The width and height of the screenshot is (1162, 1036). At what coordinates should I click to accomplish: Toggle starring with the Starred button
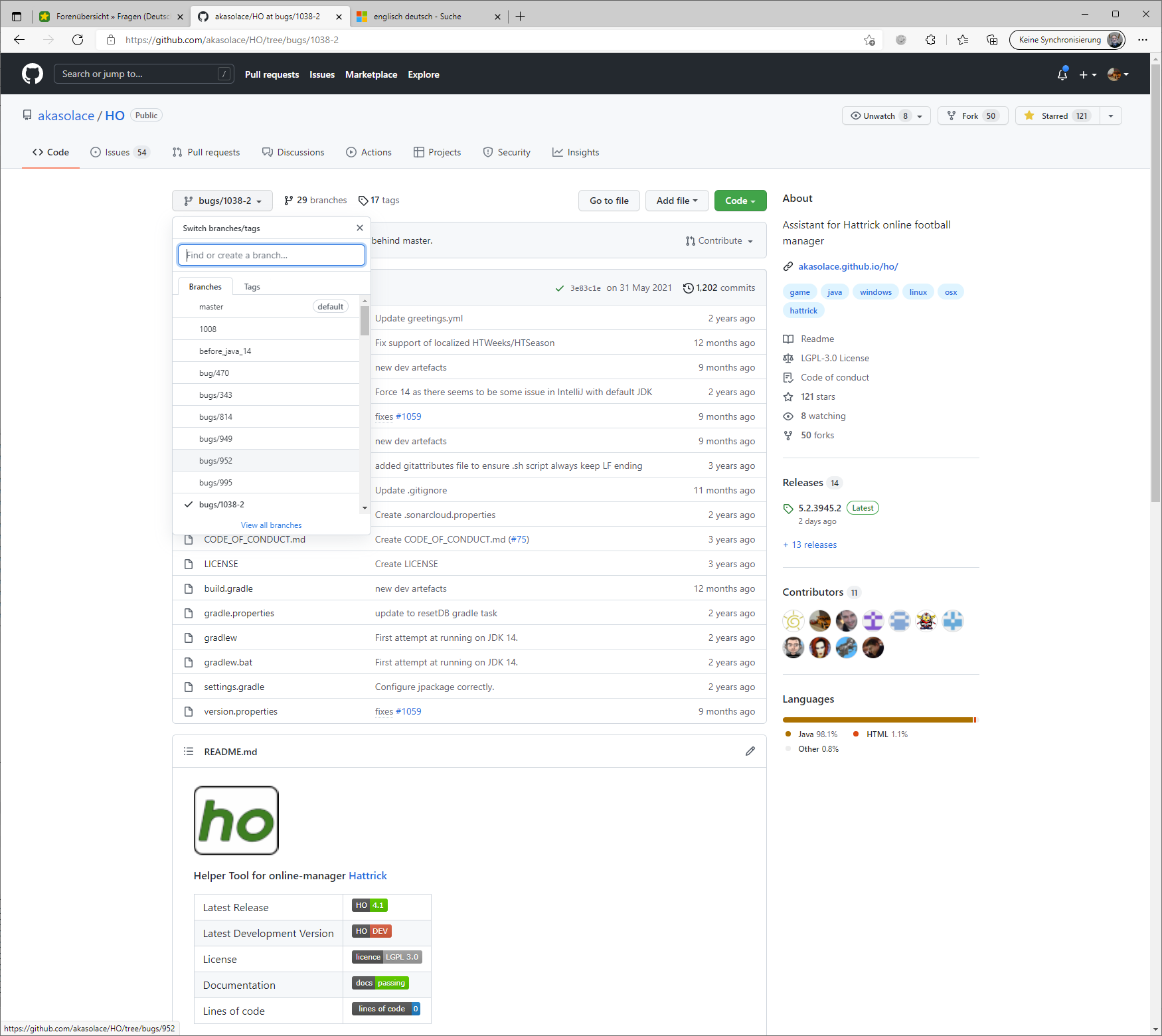click(1056, 116)
